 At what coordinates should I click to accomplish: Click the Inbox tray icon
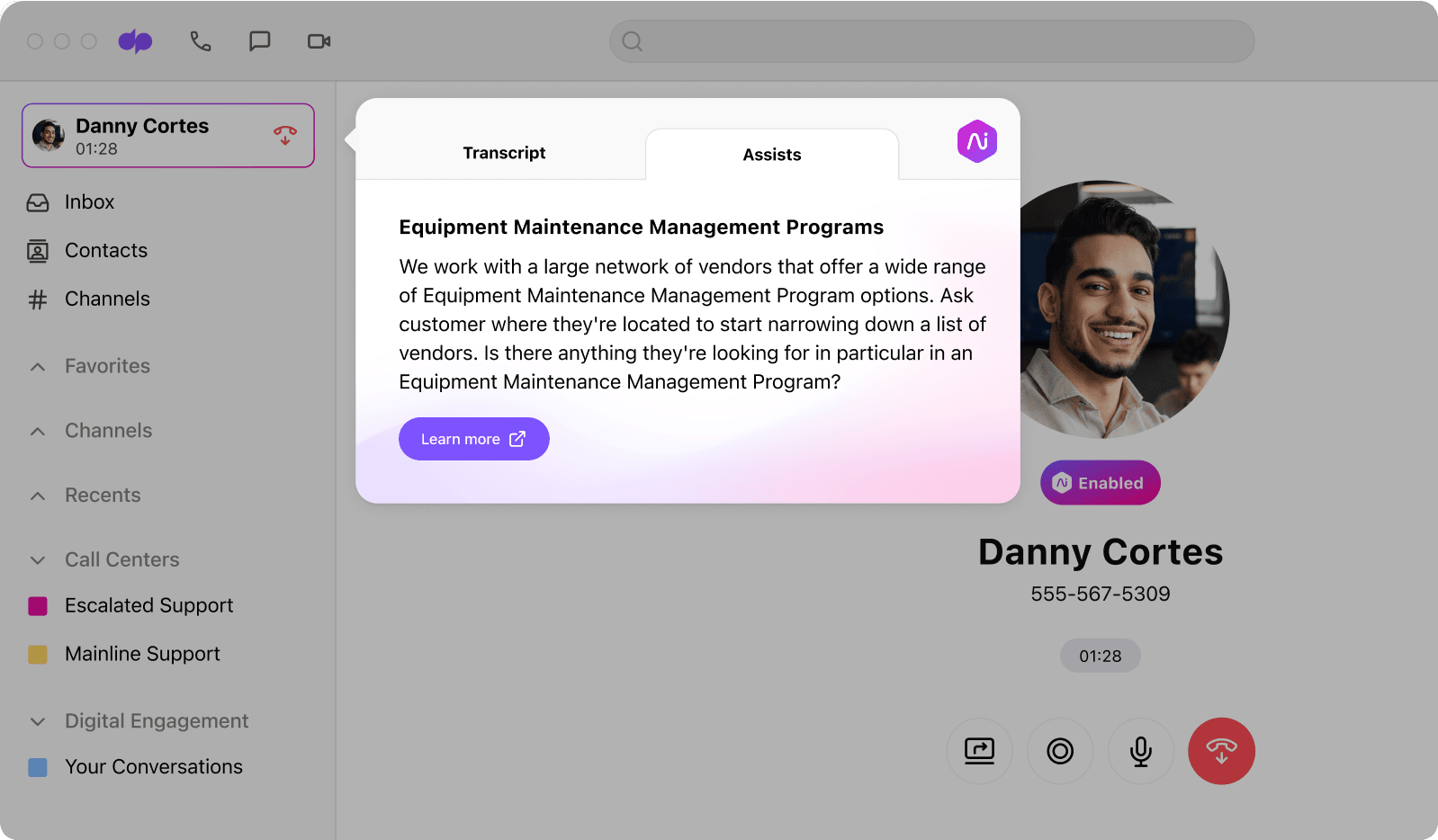coord(38,202)
